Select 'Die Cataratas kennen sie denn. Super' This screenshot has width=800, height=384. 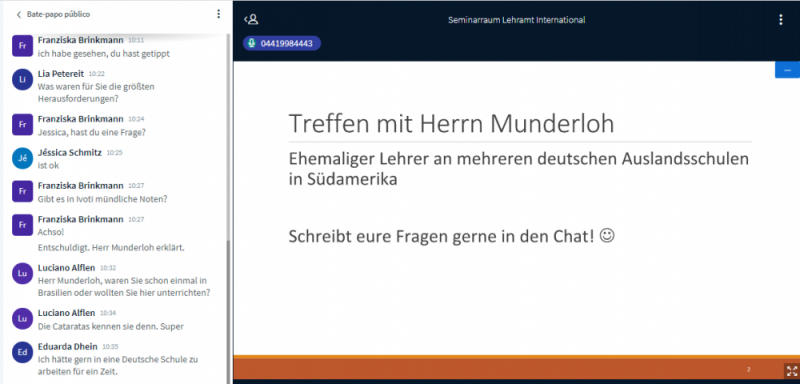[111, 326]
